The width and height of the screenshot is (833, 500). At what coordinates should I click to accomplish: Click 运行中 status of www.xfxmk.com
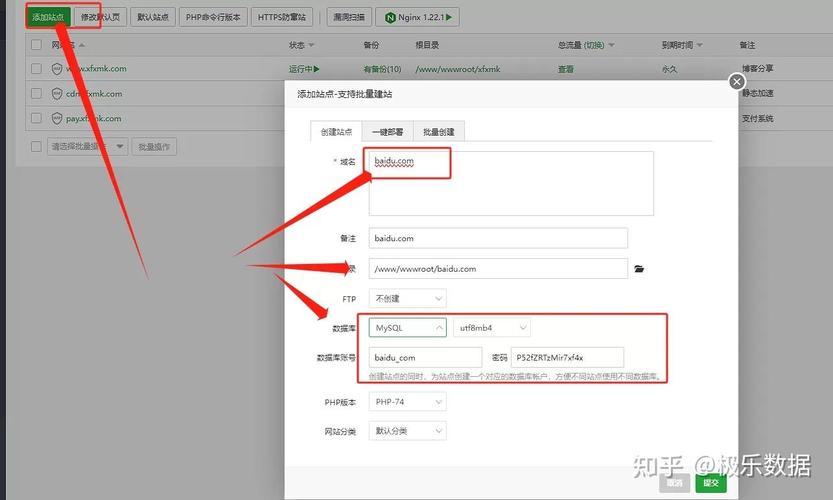(x=304, y=69)
